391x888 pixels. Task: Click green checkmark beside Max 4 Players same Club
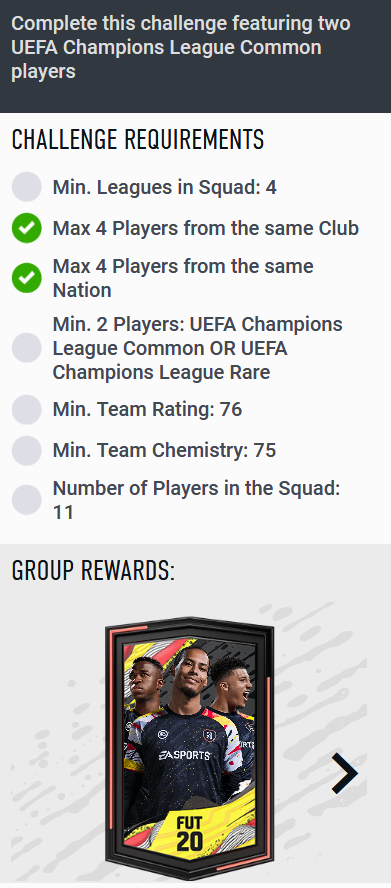(x=27, y=228)
